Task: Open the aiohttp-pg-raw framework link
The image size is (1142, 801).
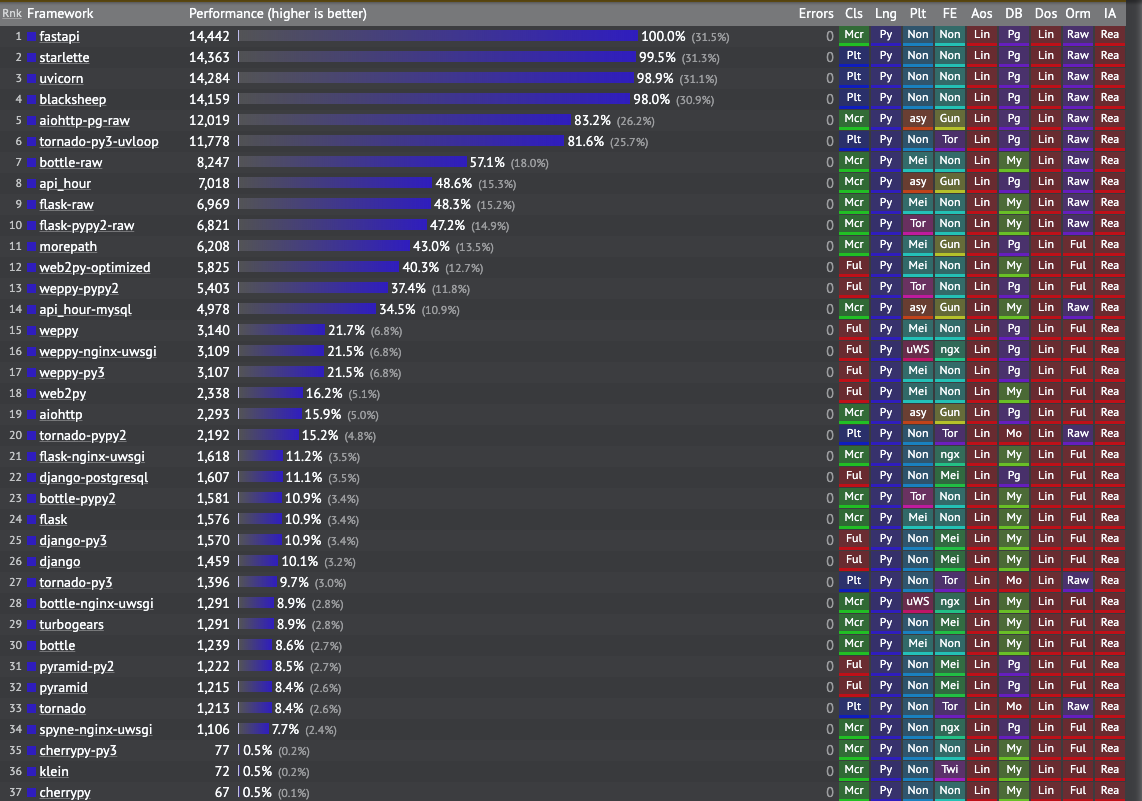Action: (x=84, y=121)
